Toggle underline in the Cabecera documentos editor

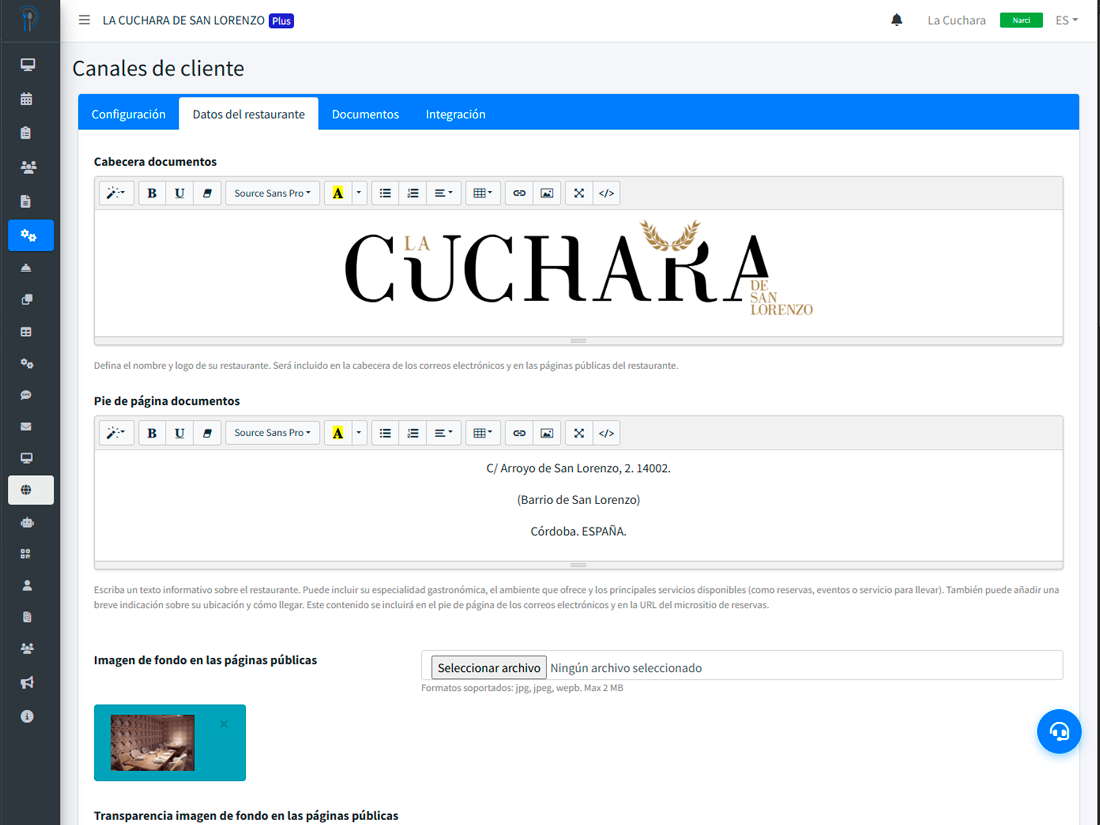click(180, 193)
